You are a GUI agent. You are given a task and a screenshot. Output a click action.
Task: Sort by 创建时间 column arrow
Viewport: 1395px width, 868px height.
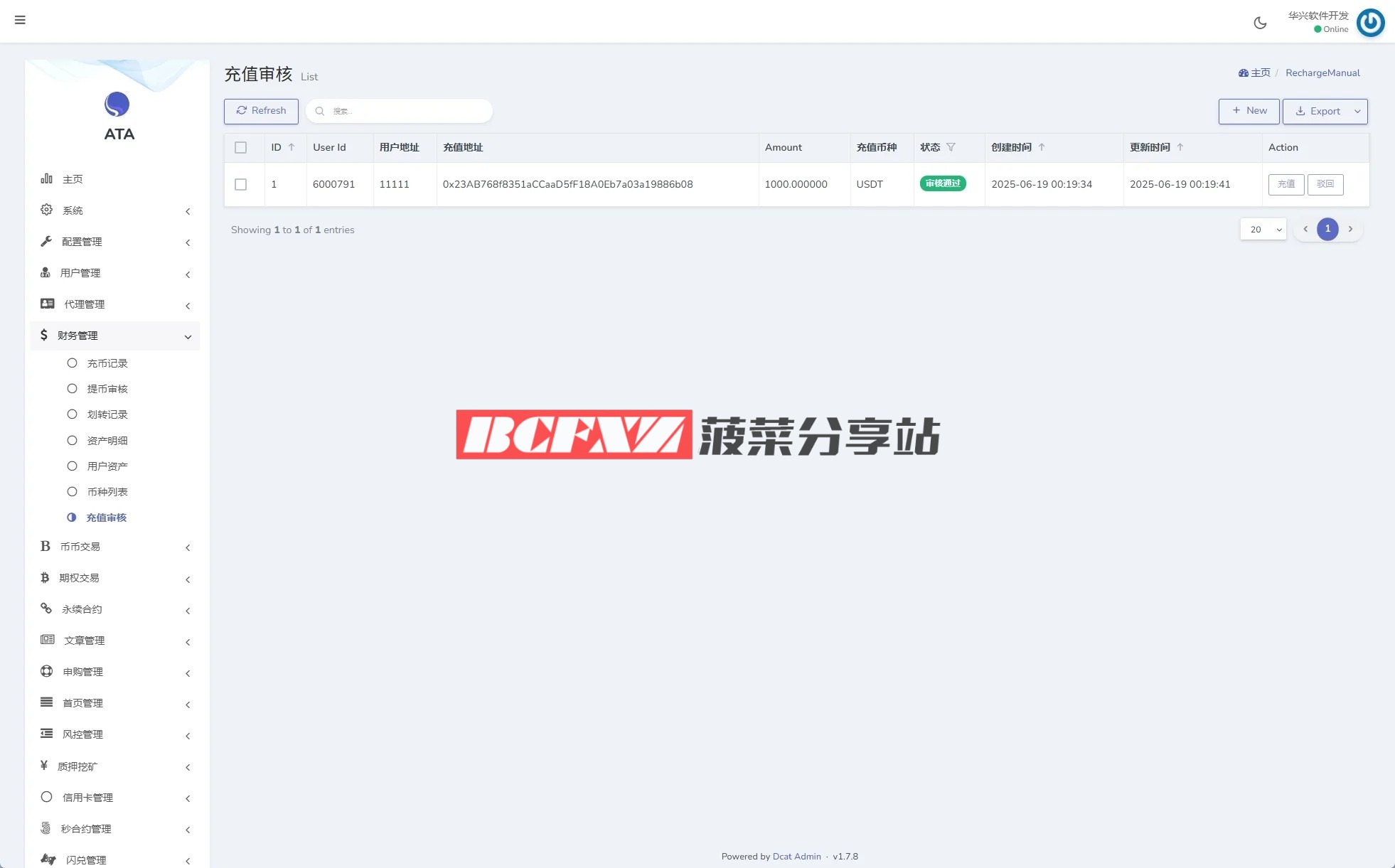point(1042,147)
